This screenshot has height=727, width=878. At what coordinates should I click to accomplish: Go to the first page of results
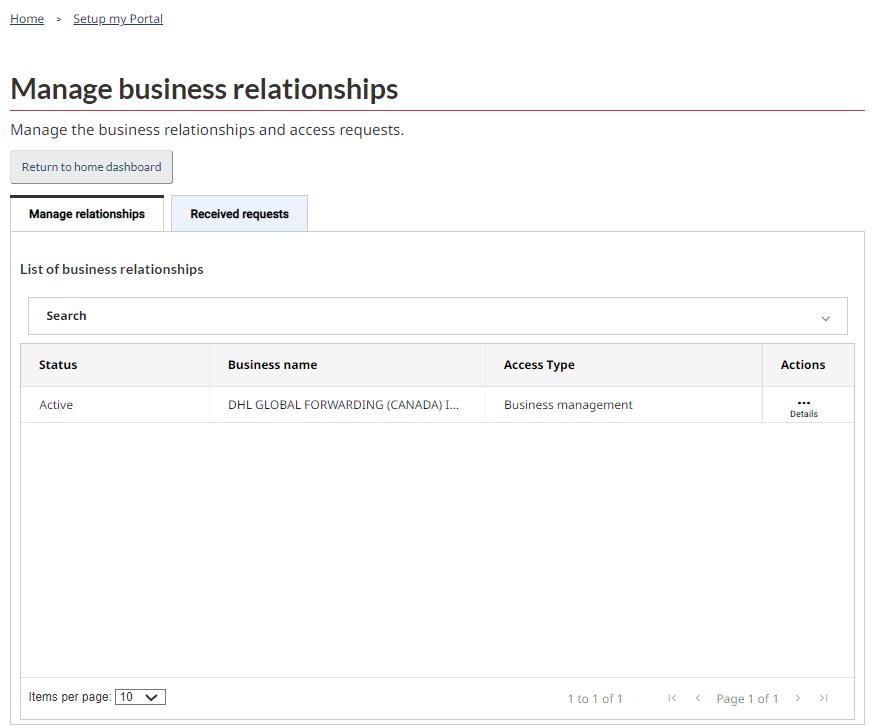click(672, 698)
